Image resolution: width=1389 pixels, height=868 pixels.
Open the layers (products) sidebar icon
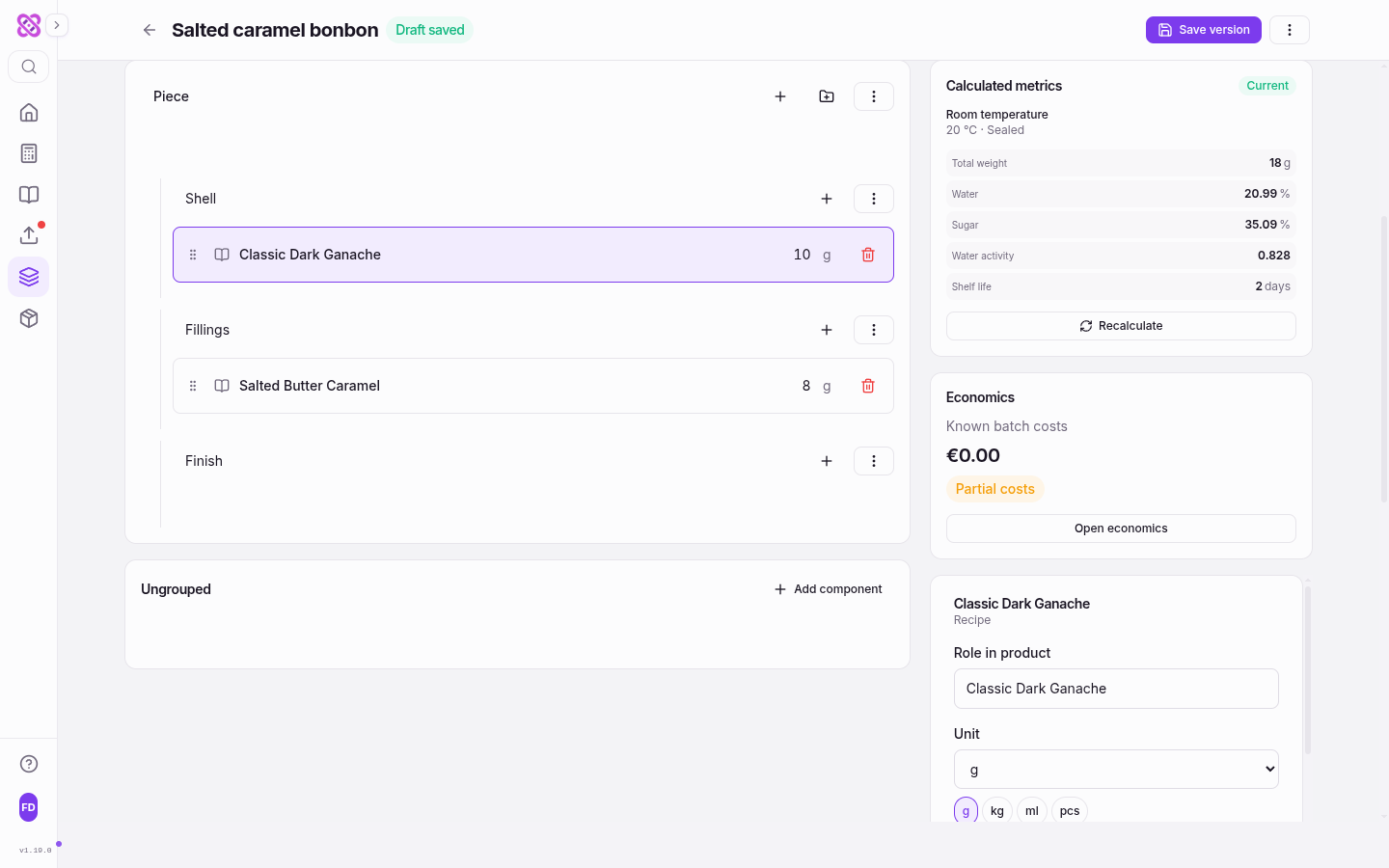tap(29, 277)
